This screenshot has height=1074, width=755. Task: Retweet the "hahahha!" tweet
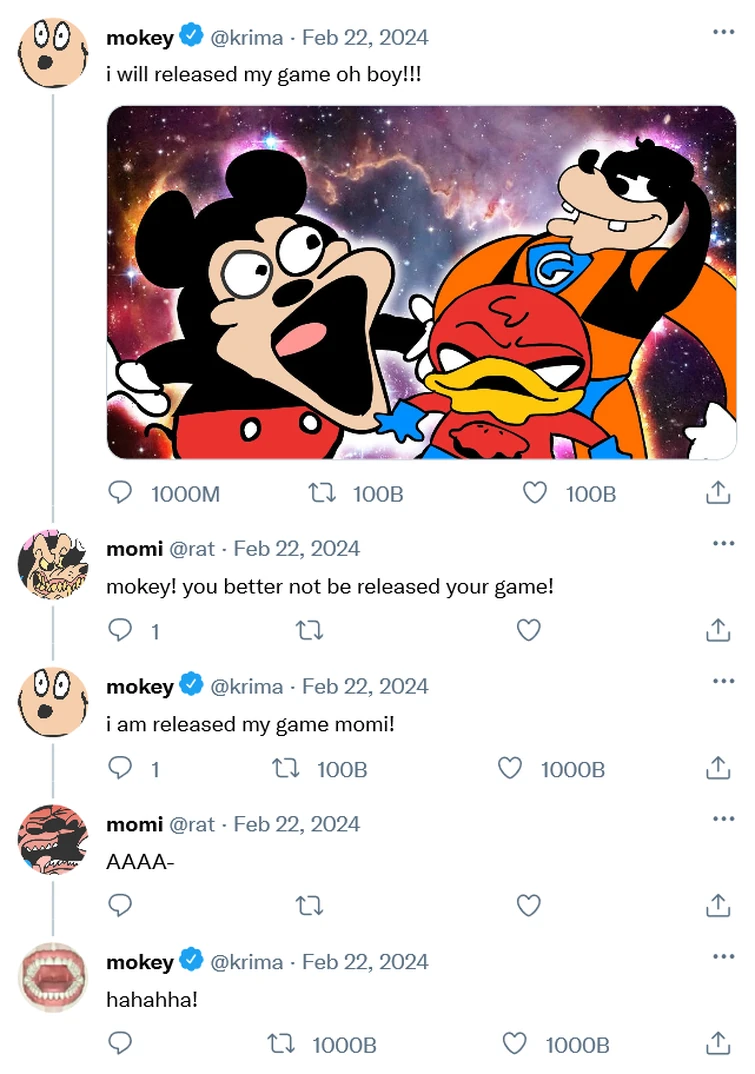click(281, 1044)
